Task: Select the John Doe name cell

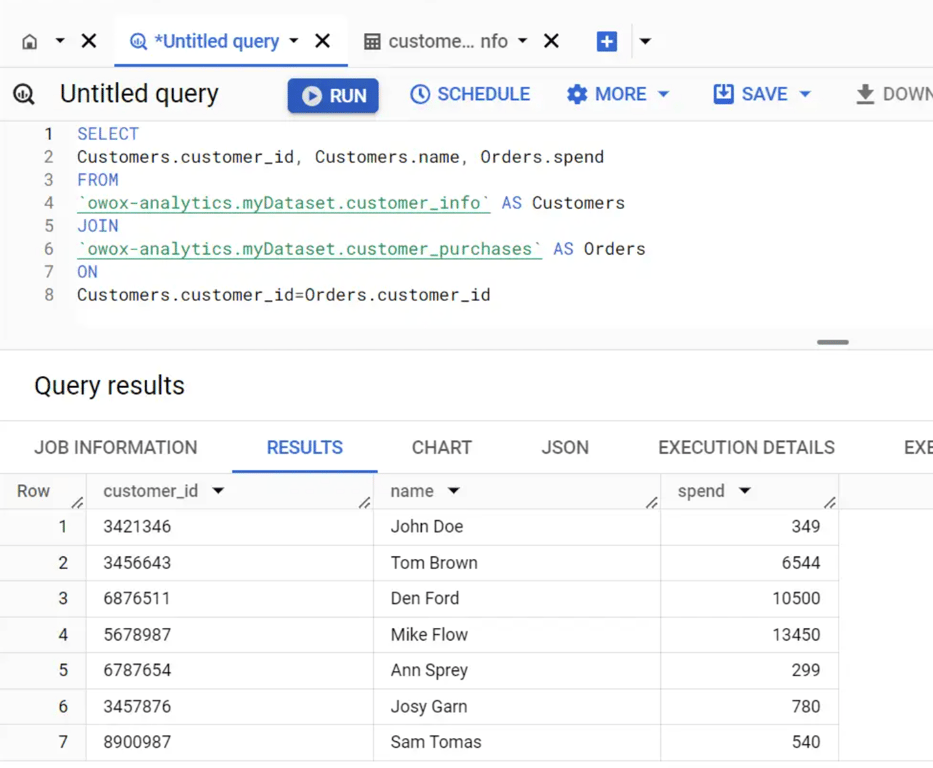Action: (516, 526)
